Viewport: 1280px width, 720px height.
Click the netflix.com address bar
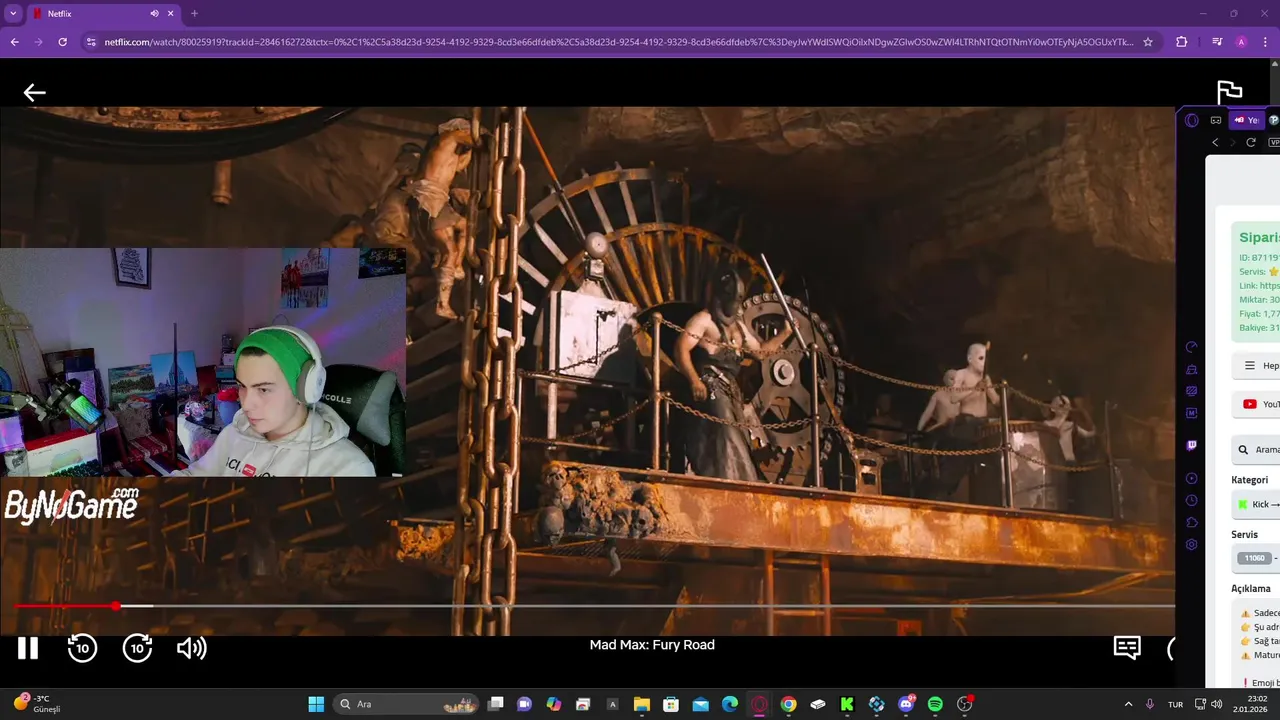point(618,42)
